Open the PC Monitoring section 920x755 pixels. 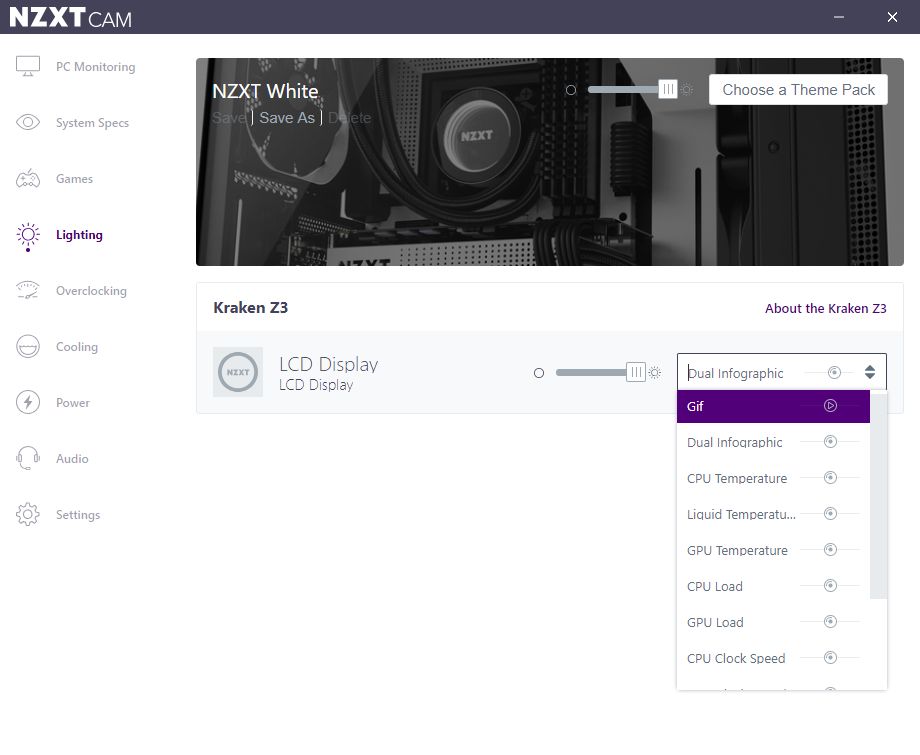coord(96,67)
